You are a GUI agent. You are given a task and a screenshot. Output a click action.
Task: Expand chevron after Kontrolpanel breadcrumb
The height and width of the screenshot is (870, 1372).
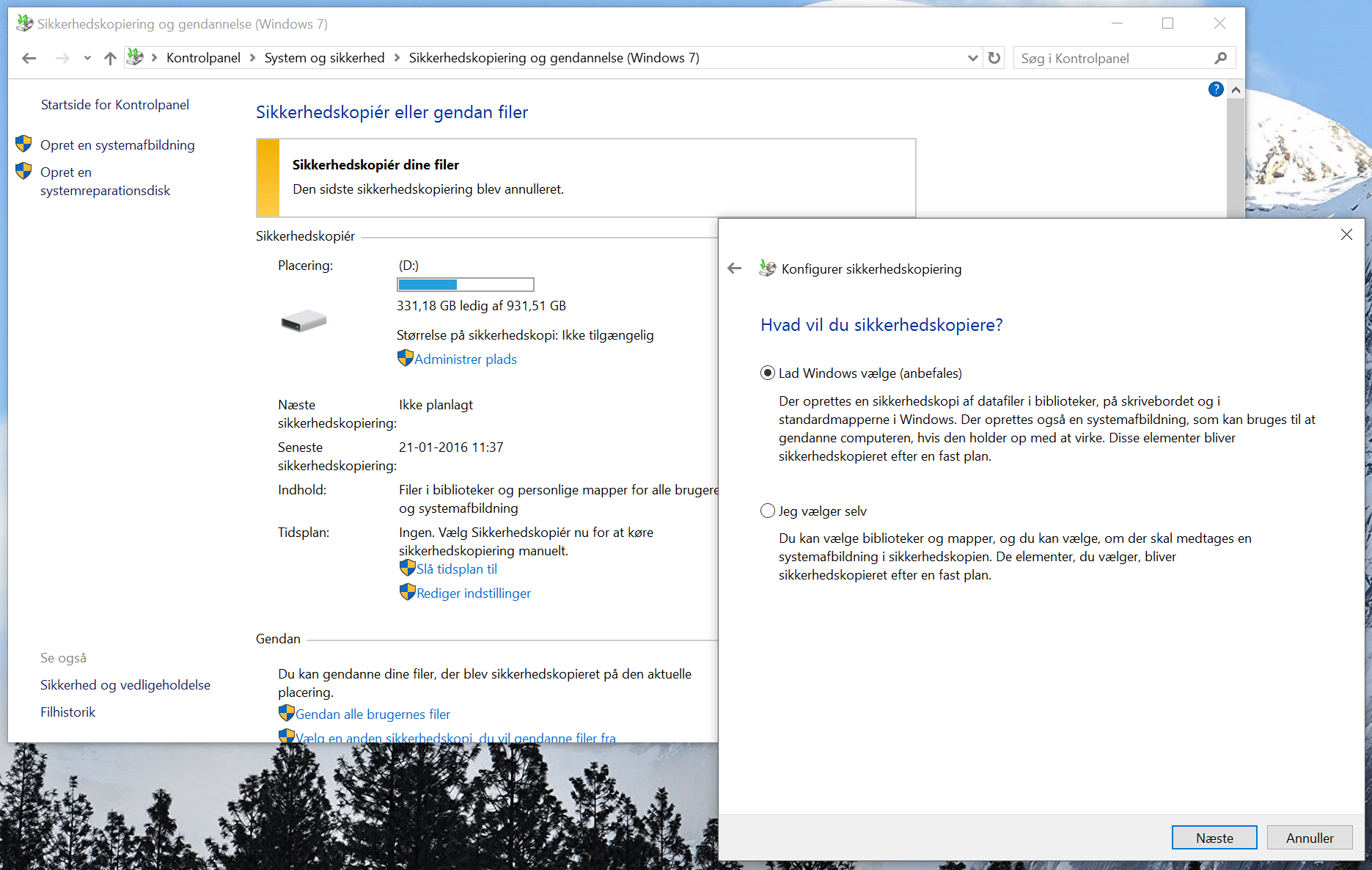click(x=252, y=58)
